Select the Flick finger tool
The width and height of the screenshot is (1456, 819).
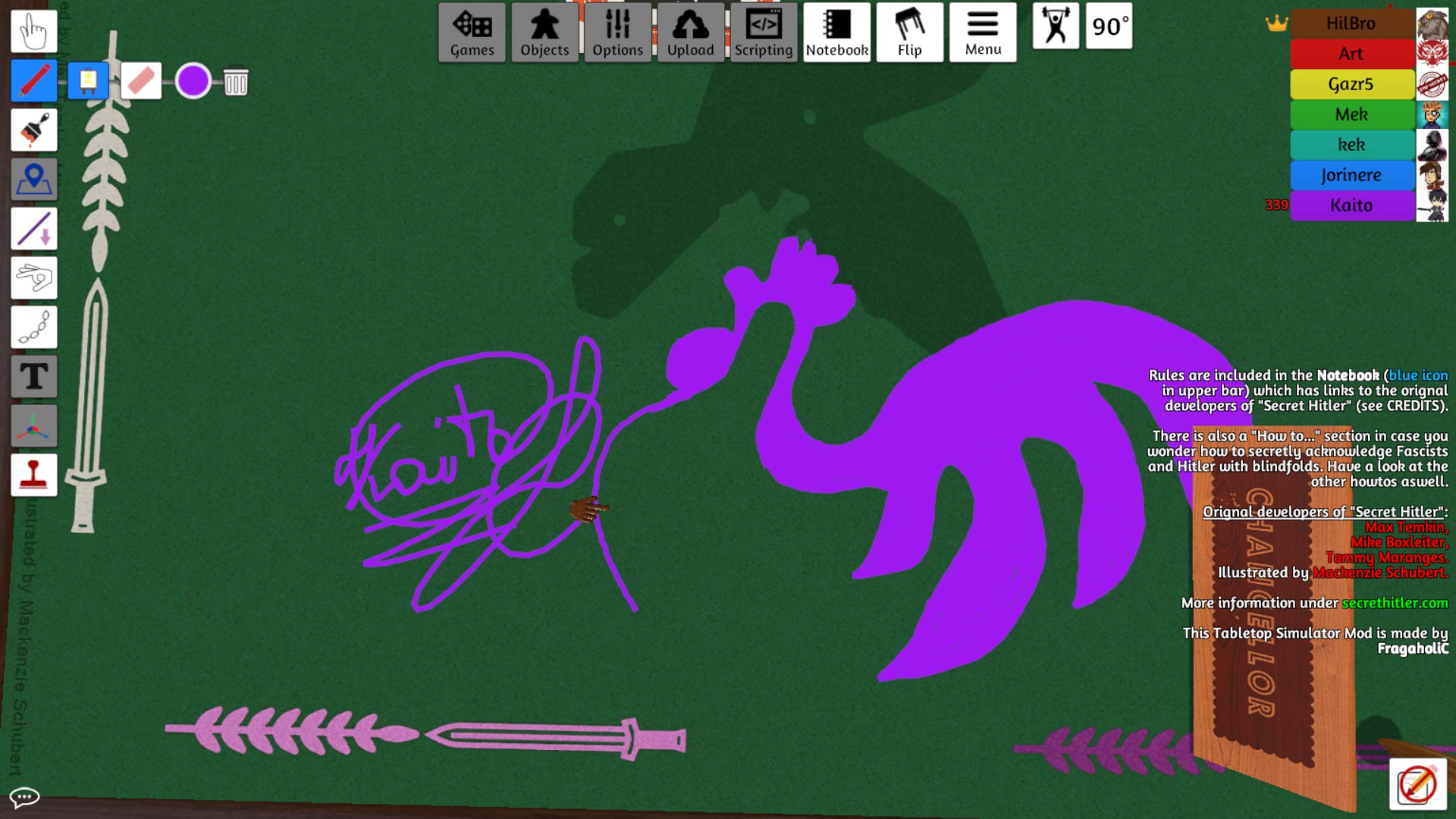(33, 278)
